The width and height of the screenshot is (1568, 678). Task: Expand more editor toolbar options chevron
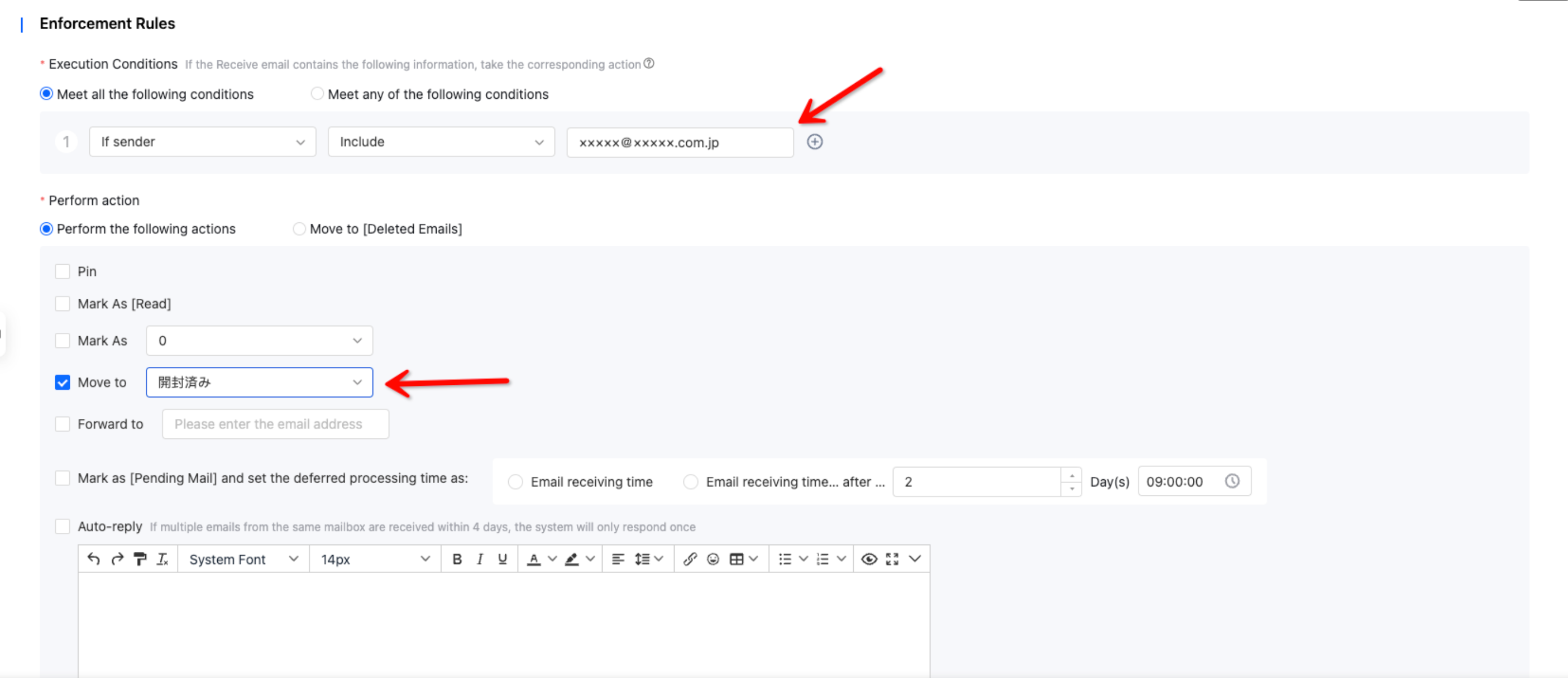point(915,558)
